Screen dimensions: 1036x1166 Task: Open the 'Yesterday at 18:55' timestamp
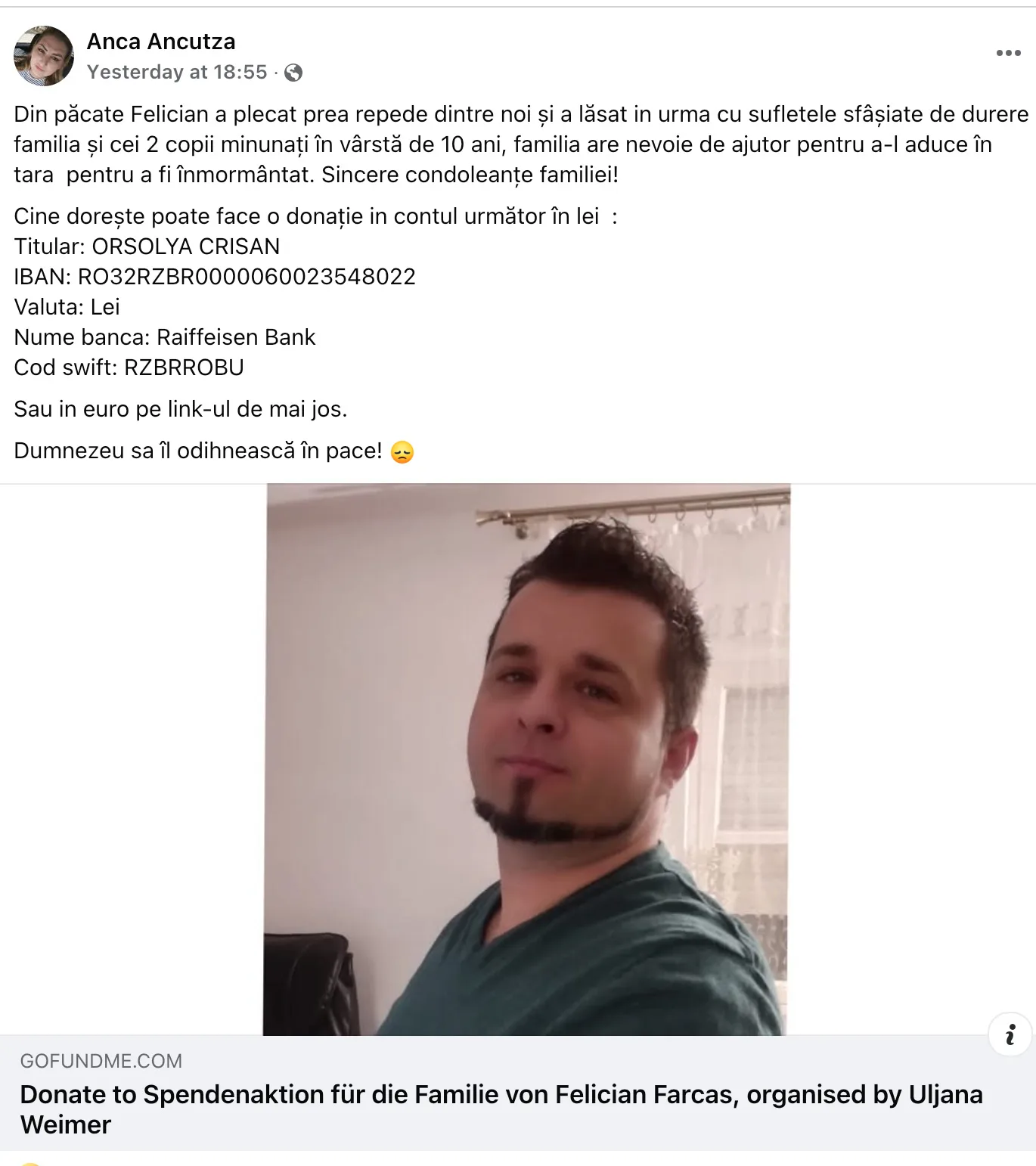tap(177, 72)
